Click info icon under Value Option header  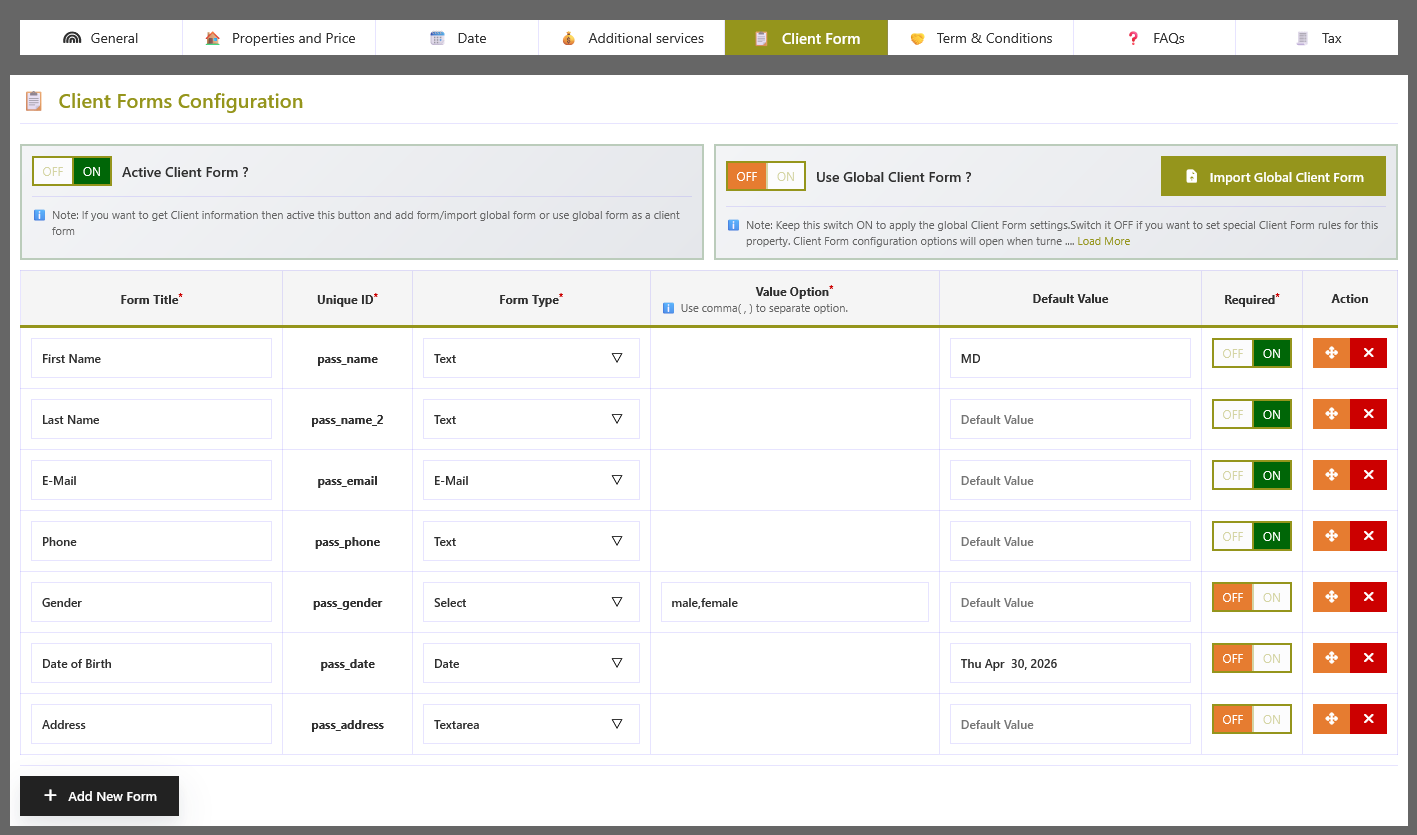tap(668, 308)
